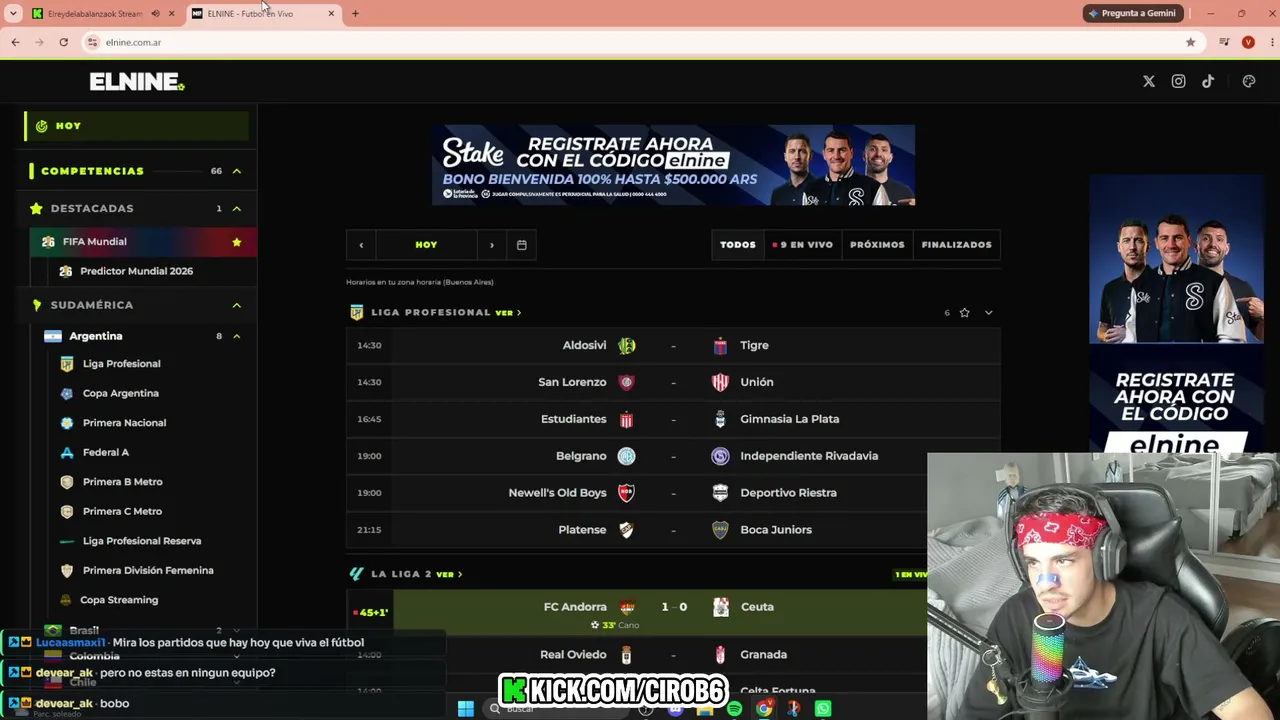The height and width of the screenshot is (720, 1280).
Task: Click the Newell's Old Boys crest
Action: point(627,493)
